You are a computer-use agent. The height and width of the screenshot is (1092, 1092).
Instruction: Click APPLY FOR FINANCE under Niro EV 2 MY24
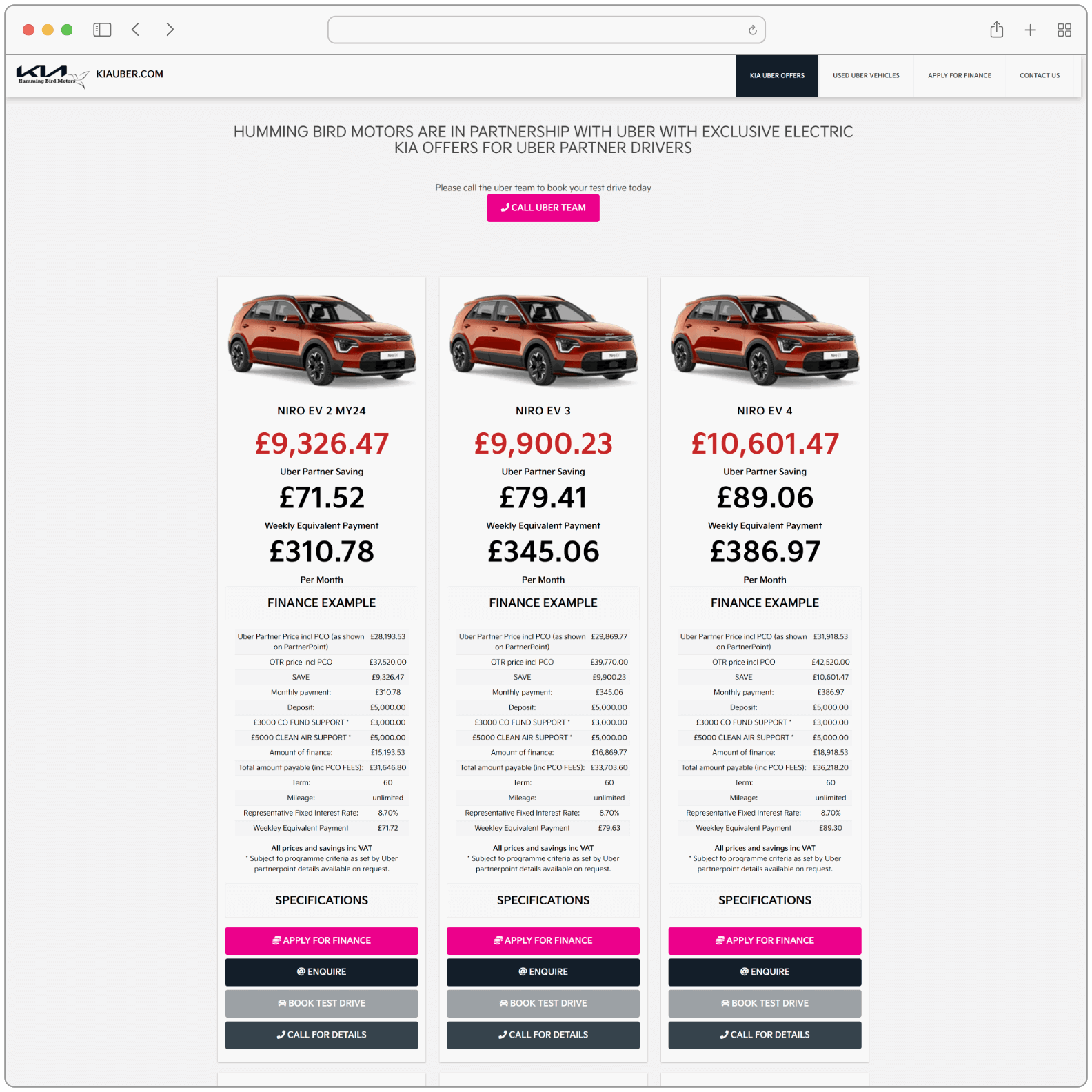click(322, 940)
